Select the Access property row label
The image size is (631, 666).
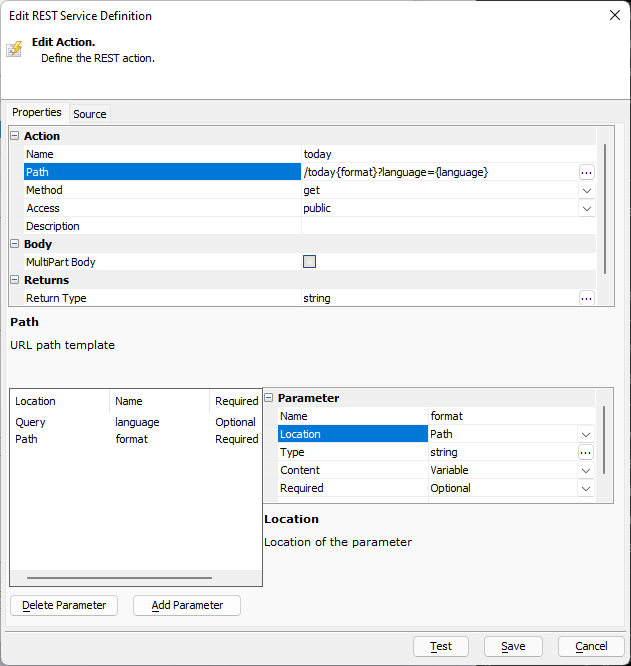coord(162,208)
